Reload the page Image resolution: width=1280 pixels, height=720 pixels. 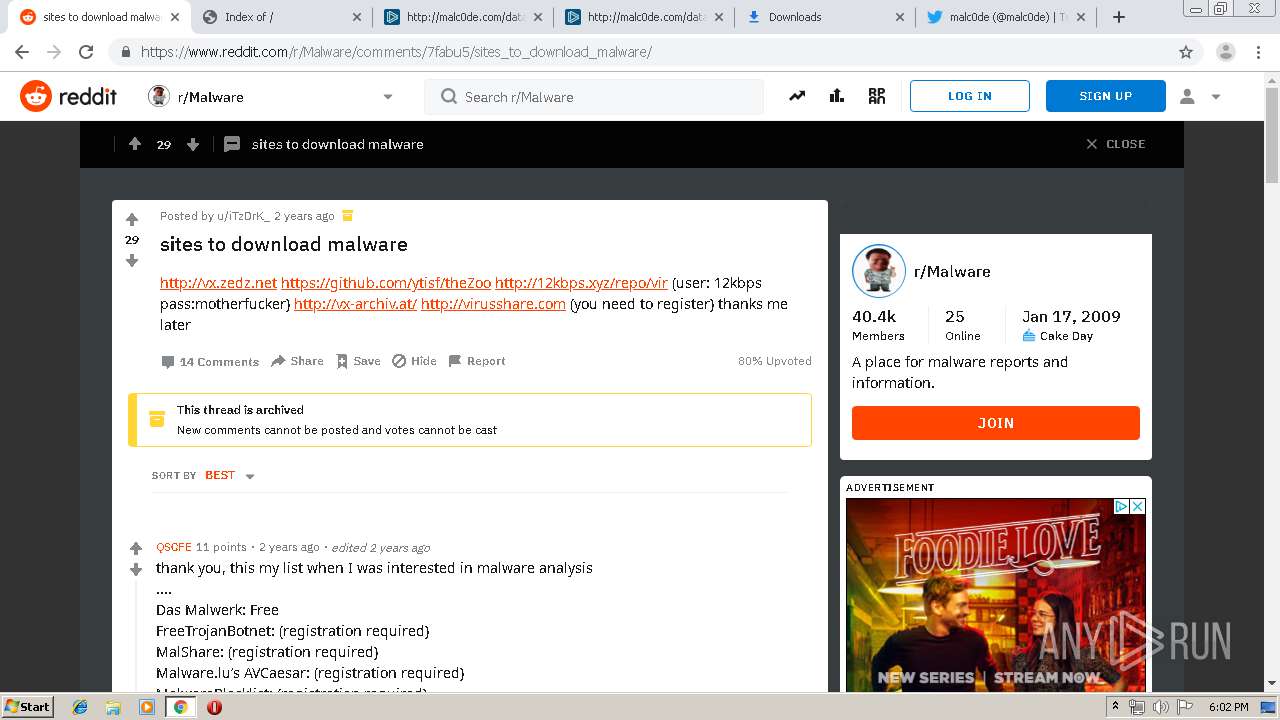86,52
